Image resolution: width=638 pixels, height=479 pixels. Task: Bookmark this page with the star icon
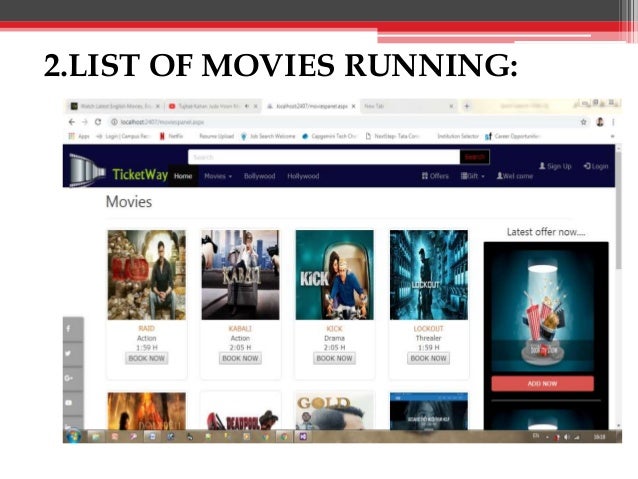[x=583, y=122]
